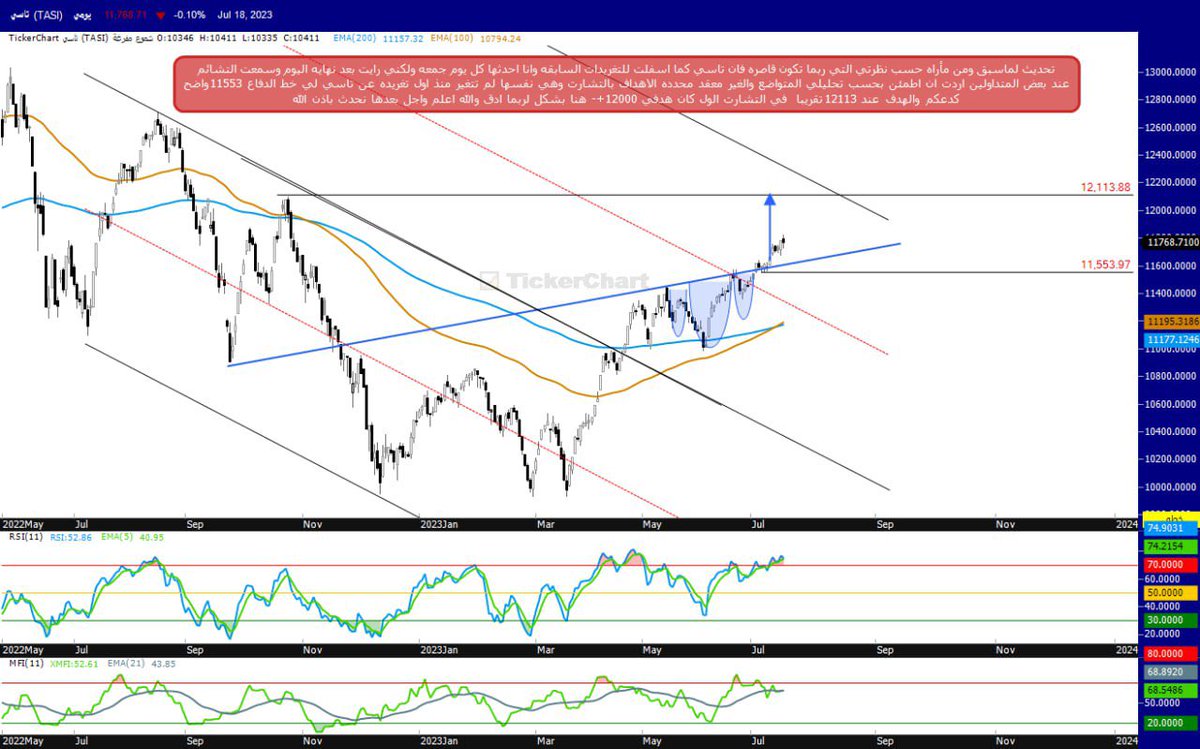Click the TickerChart title label
The width and height of the screenshot is (1200, 749).
(x=34, y=38)
